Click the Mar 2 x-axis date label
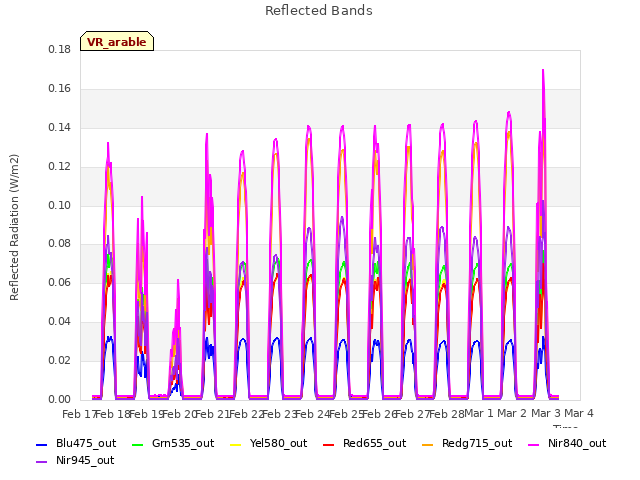The width and height of the screenshot is (640, 480). click(x=512, y=413)
